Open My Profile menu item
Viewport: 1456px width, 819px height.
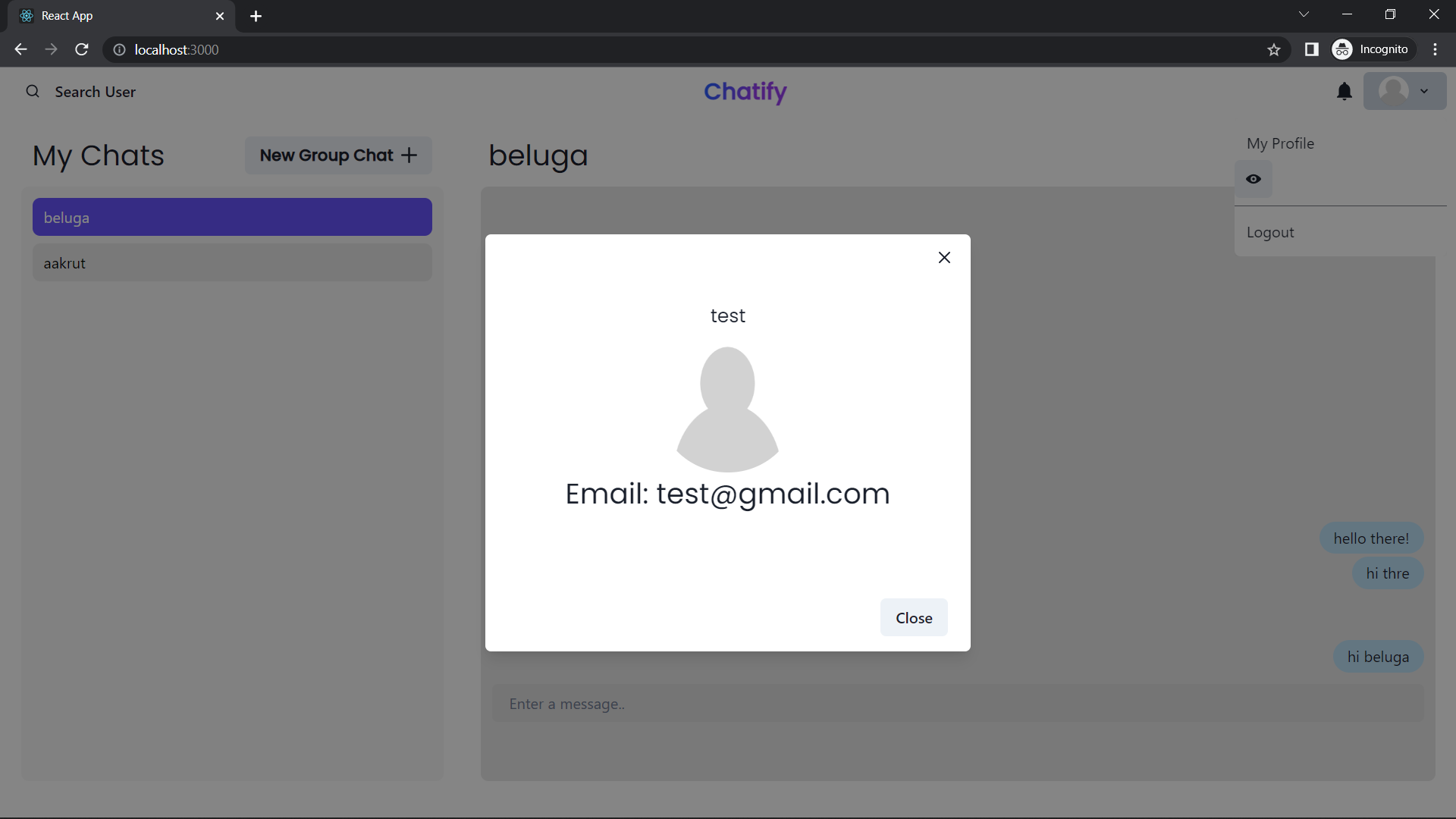click(1280, 143)
